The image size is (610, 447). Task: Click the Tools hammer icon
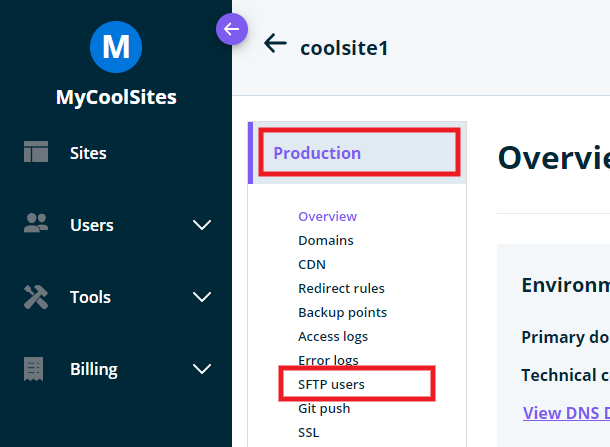click(36, 297)
